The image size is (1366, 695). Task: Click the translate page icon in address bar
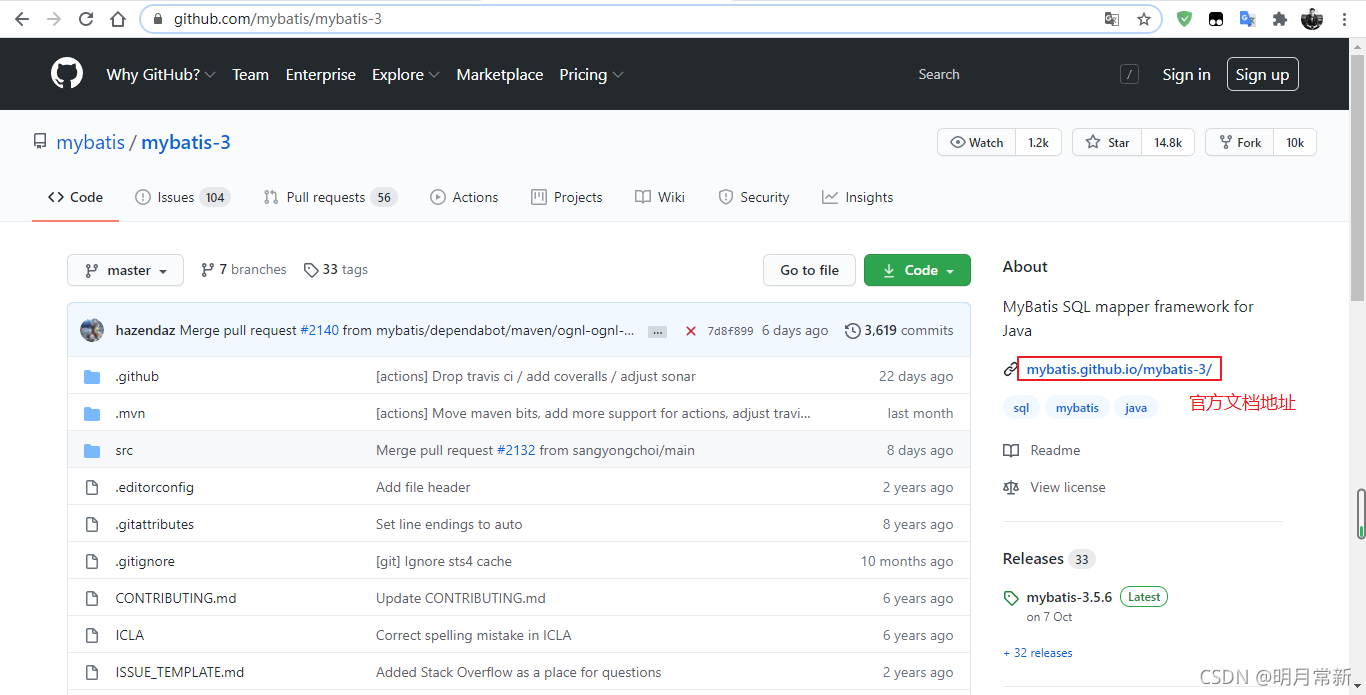pyautogui.click(x=1112, y=19)
